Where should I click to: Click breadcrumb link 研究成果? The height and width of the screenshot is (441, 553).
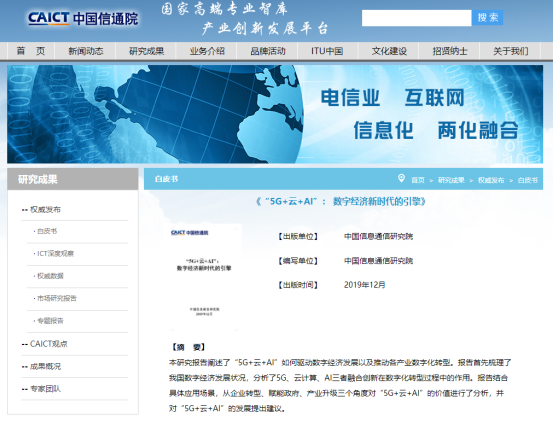(451, 180)
